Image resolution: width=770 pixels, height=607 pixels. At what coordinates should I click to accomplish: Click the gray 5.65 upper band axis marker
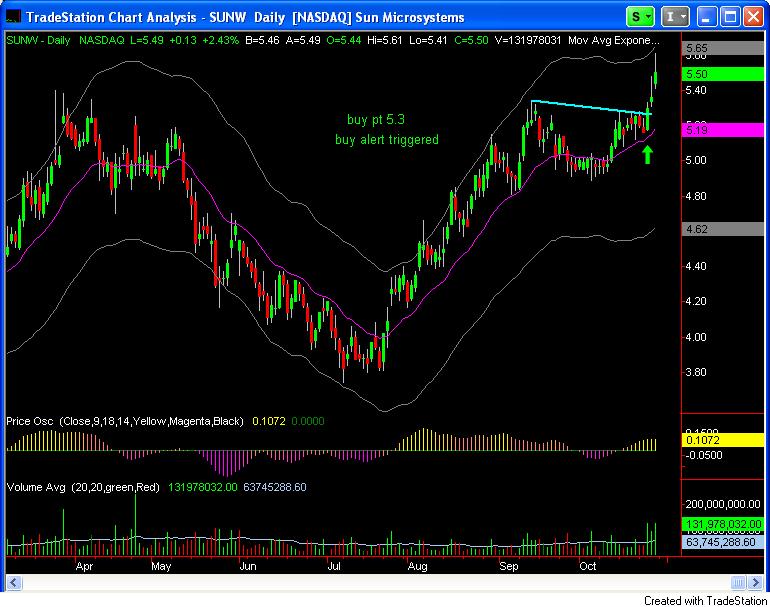pyautogui.click(x=723, y=48)
